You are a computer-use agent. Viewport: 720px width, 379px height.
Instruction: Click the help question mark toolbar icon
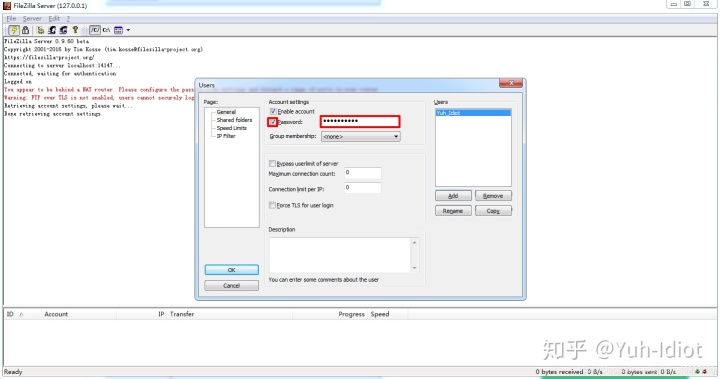tap(75, 30)
